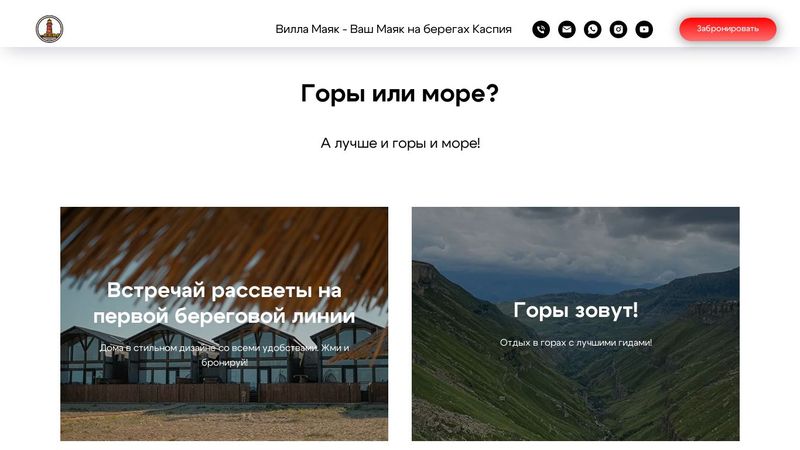The width and height of the screenshot is (800, 450).
Task: Click the Дома в стильном дизайне description
Action: click(224, 355)
